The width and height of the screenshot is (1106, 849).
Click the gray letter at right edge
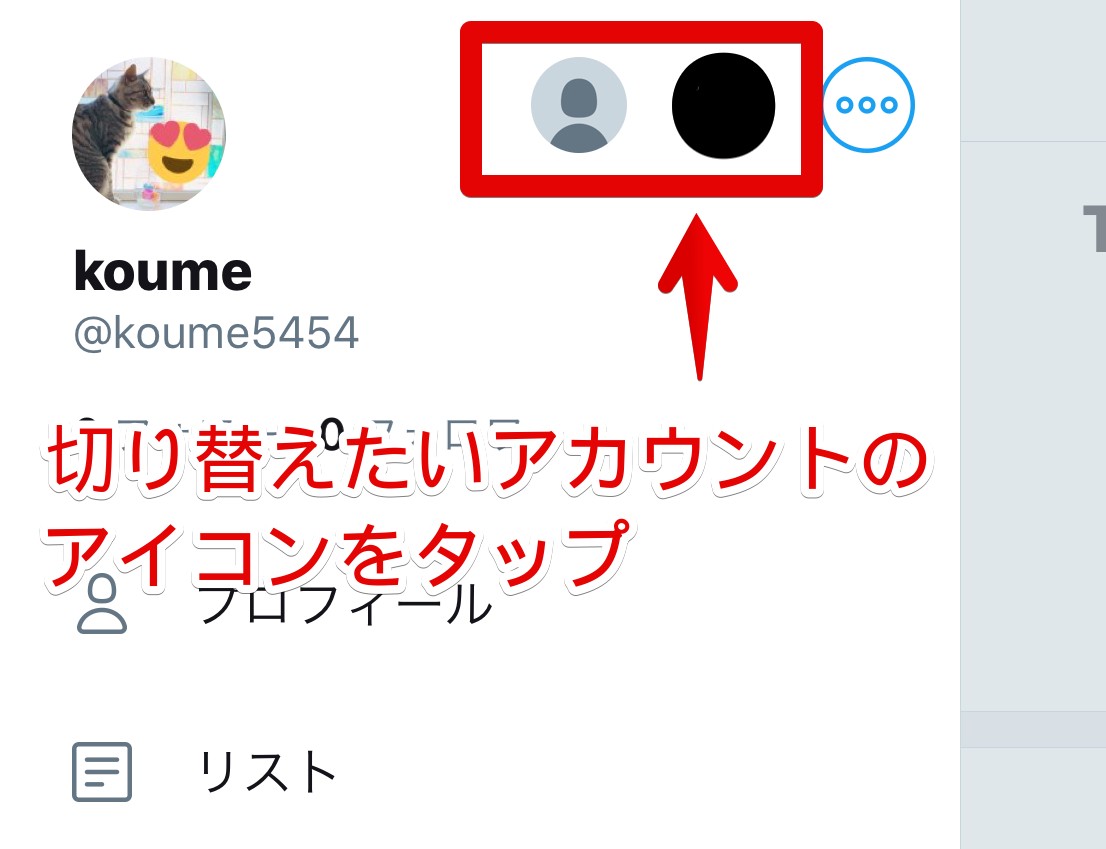point(1094,228)
